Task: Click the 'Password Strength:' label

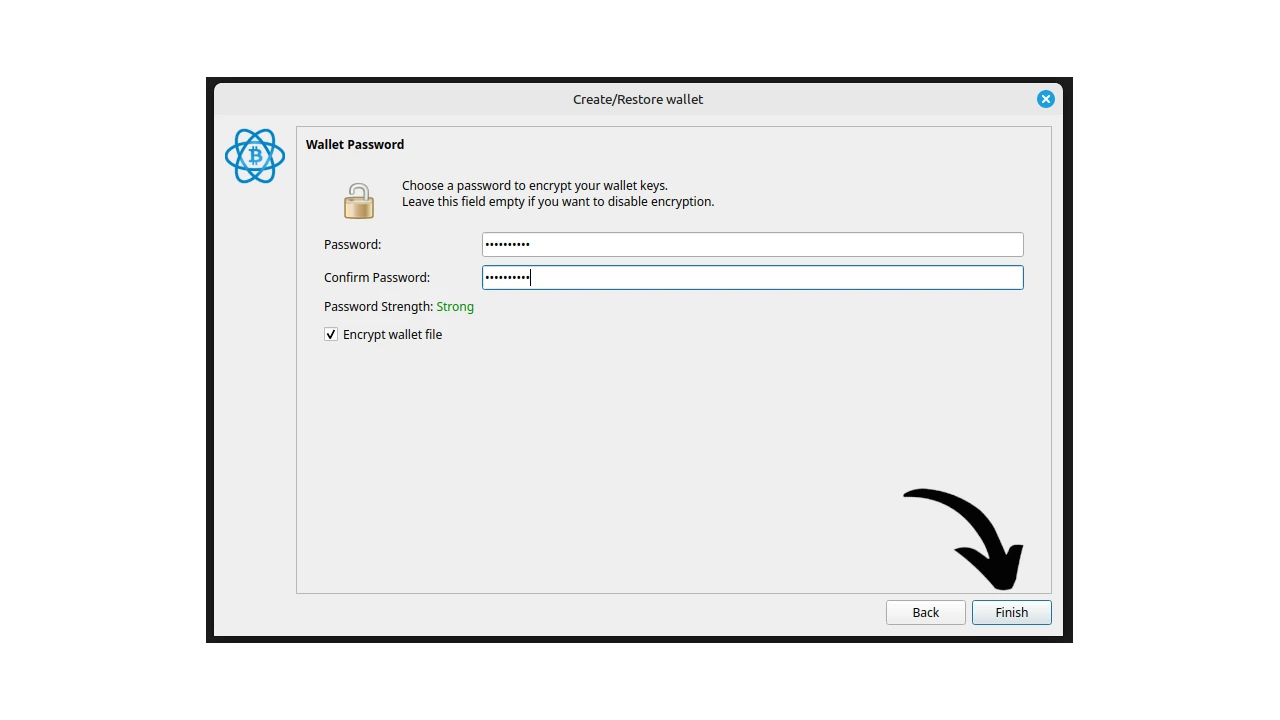Action: [x=378, y=307]
